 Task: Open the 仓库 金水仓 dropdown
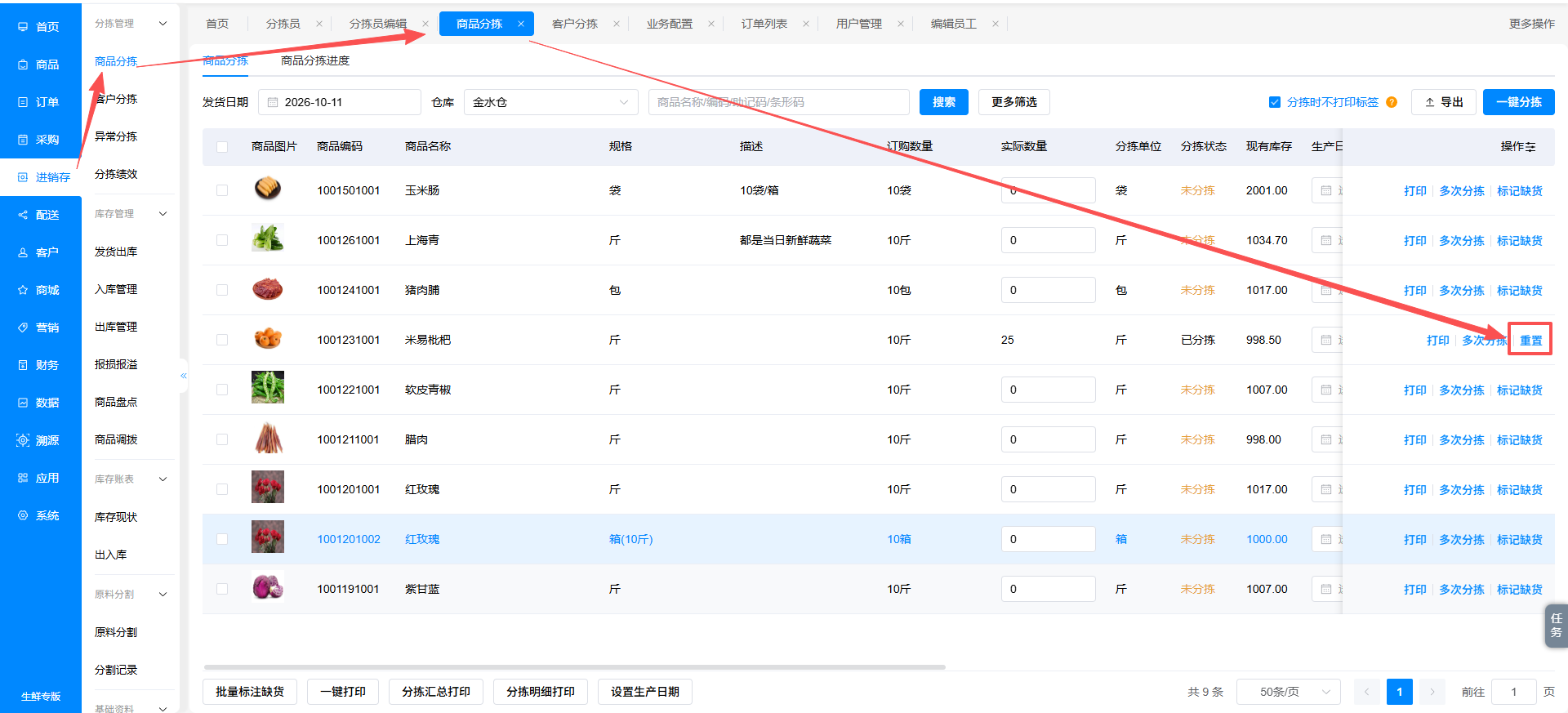(551, 102)
